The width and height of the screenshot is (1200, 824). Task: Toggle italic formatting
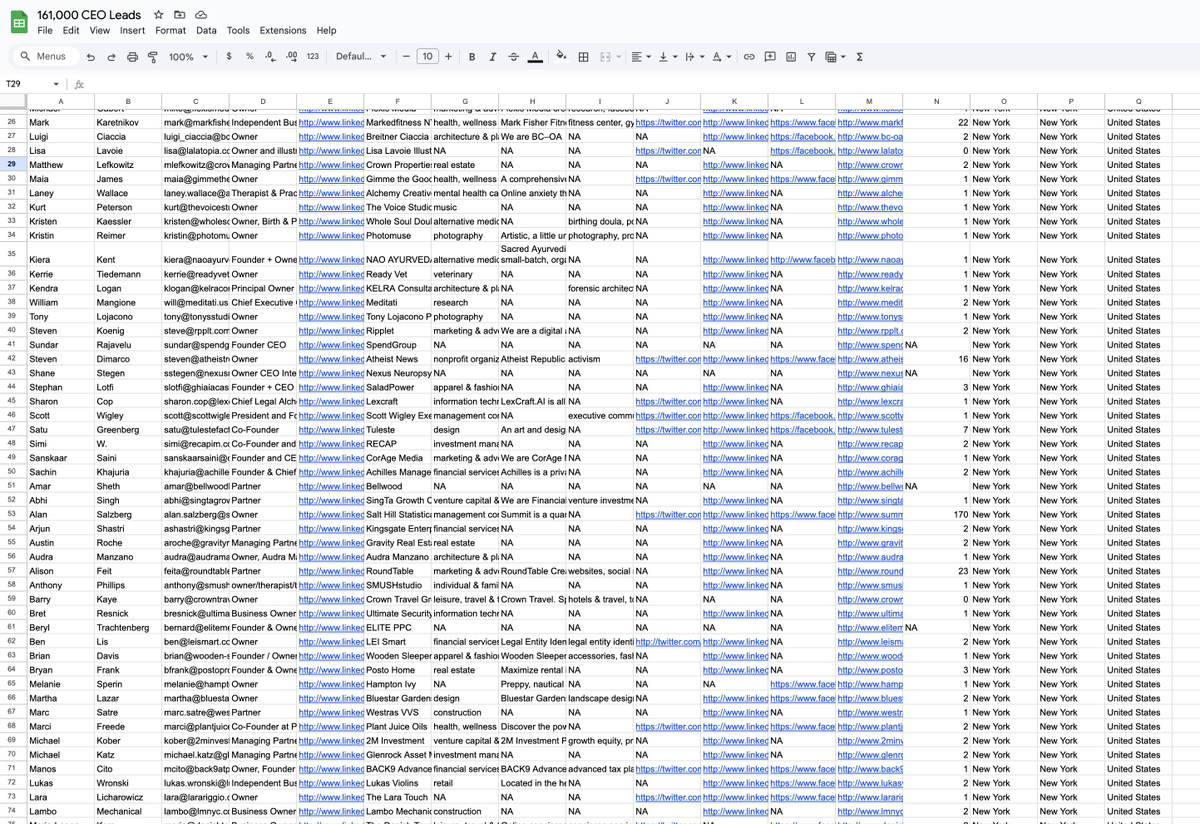pos(492,57)
